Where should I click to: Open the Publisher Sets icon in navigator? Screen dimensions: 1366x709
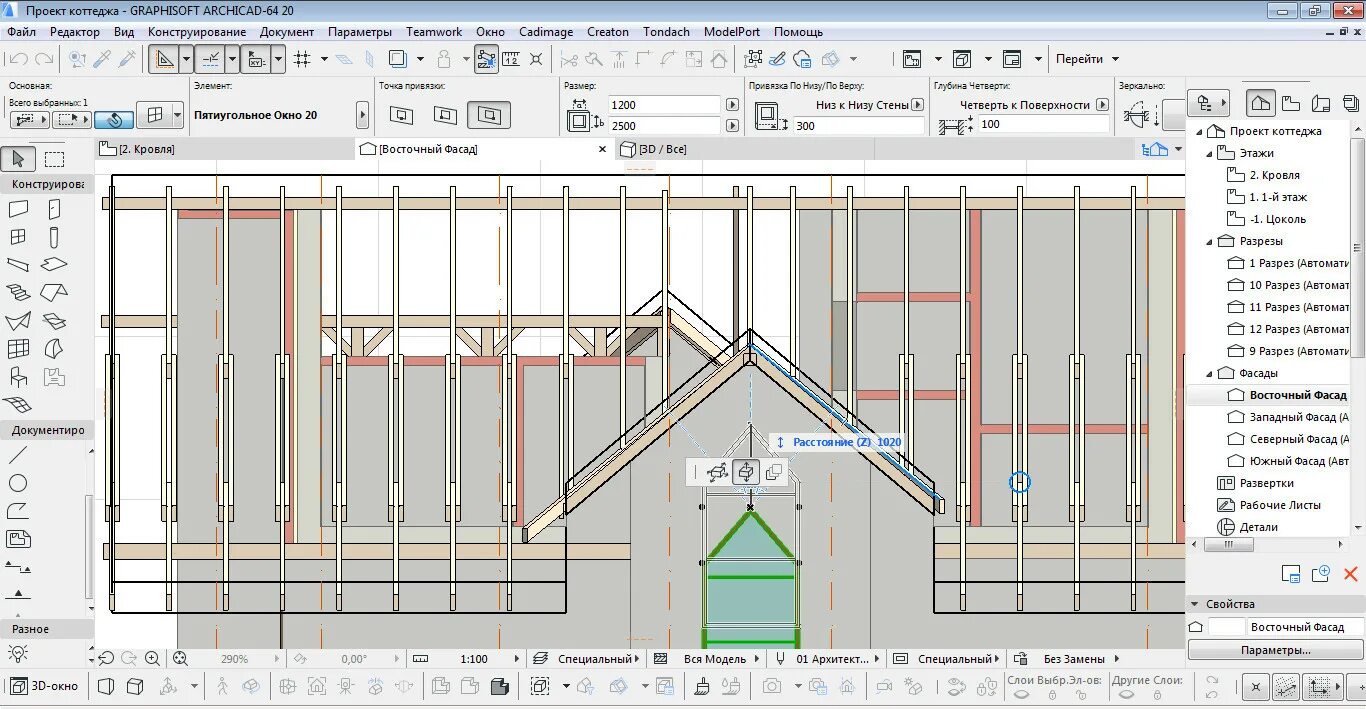(x=1351, y=103)
